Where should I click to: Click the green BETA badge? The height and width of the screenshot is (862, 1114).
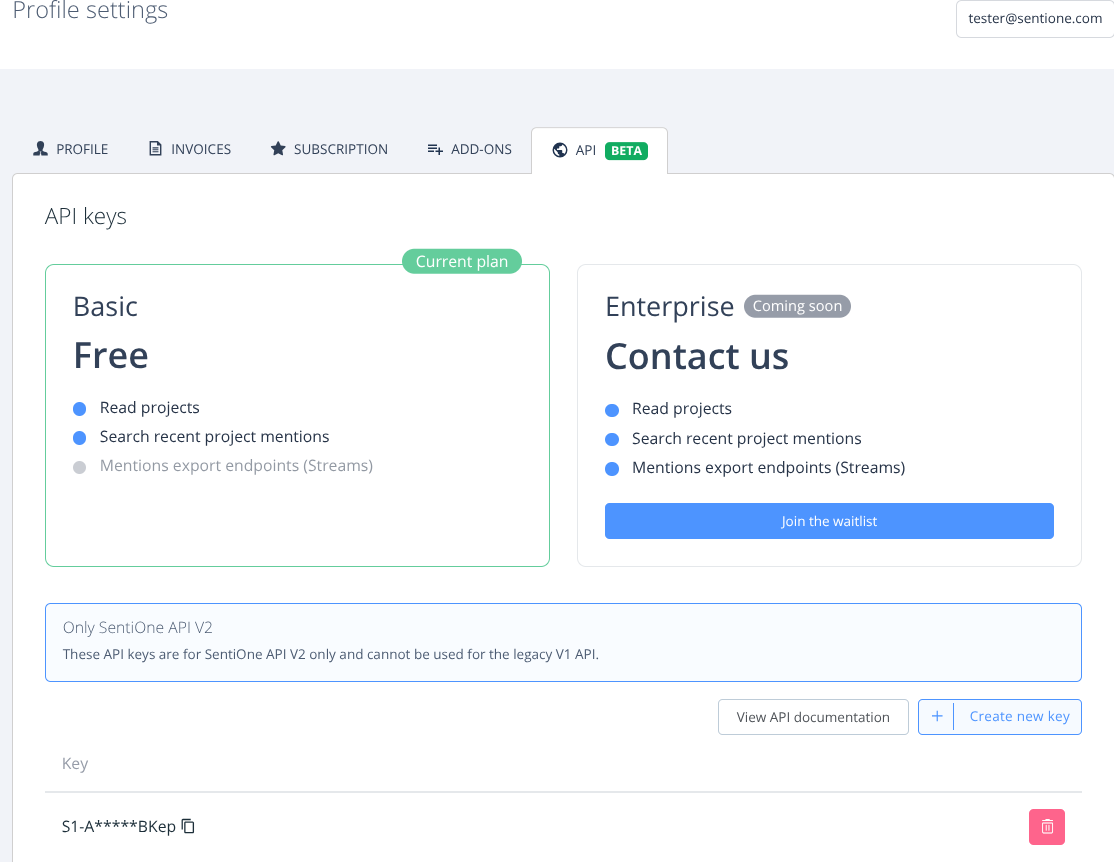(626, 151)
